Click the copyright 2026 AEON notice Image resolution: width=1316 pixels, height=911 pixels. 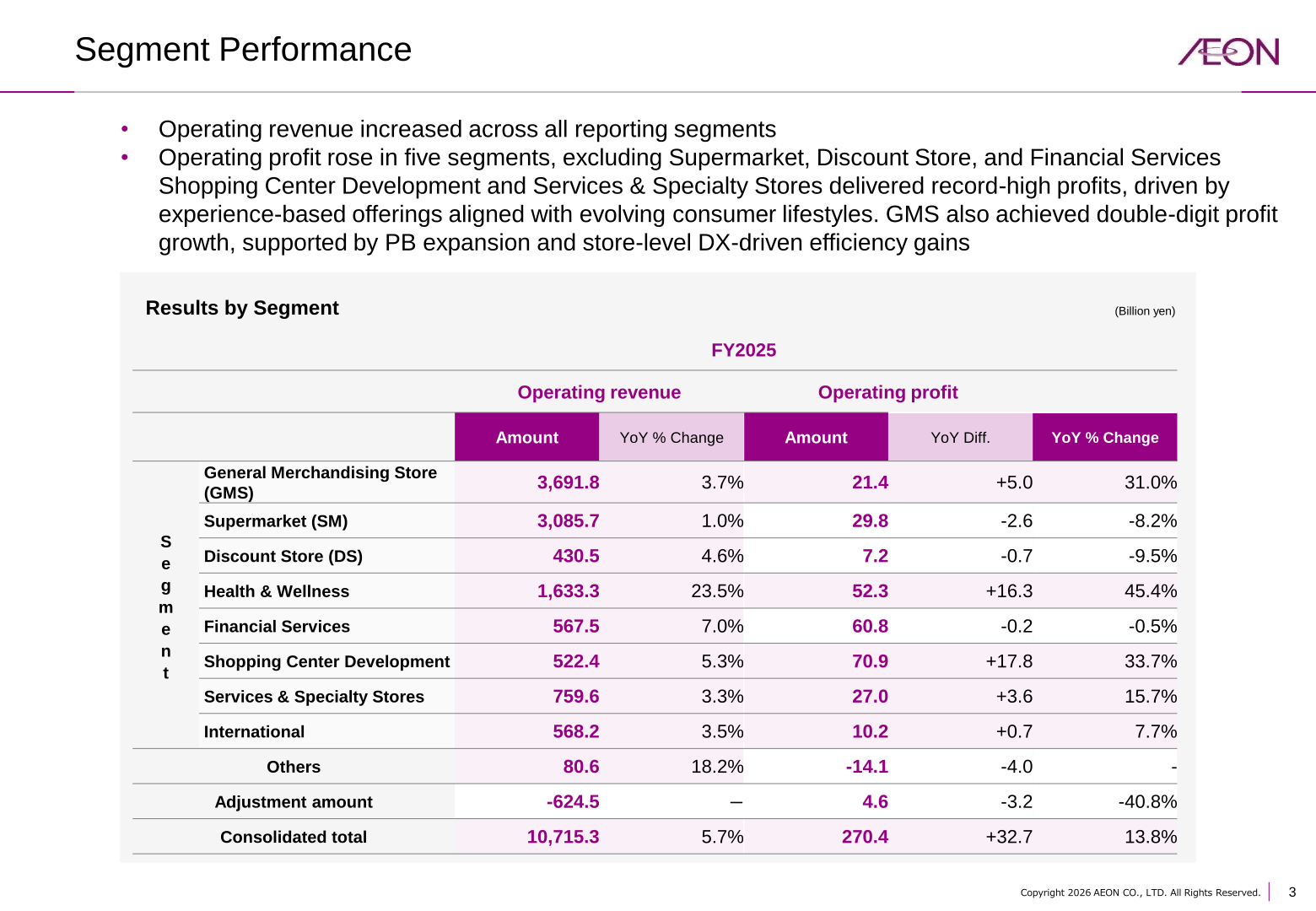point(1141,892)
